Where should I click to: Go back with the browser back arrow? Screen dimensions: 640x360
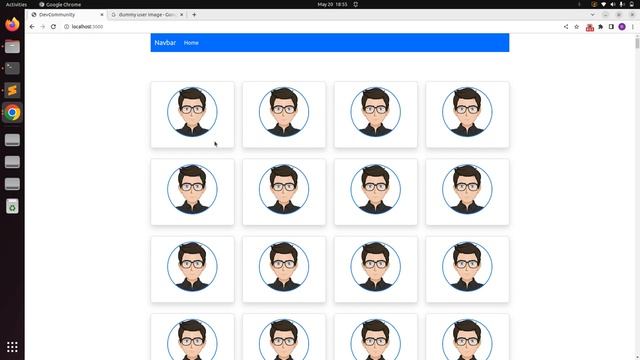32,27
